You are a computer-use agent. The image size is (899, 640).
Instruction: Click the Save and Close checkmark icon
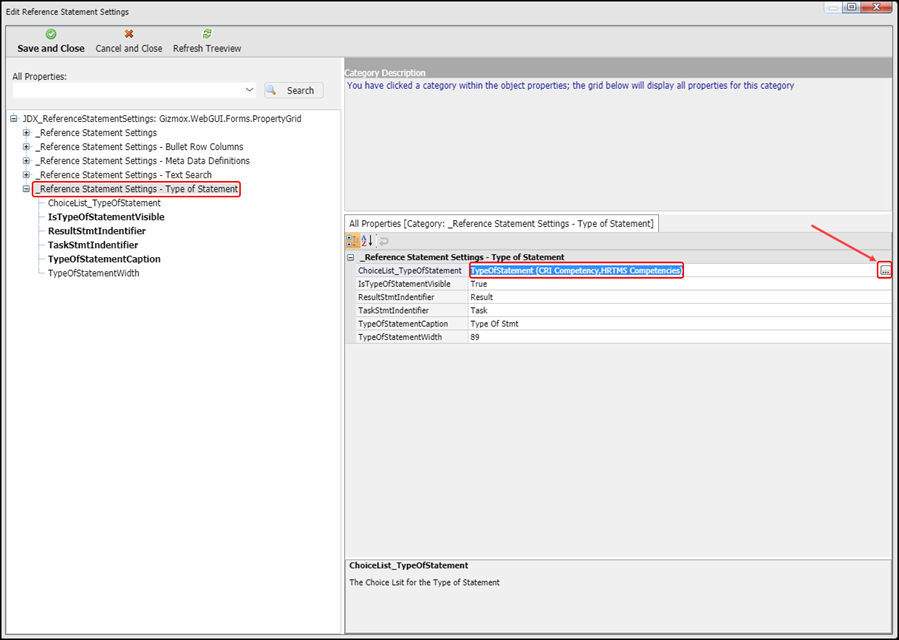[51, 34]
